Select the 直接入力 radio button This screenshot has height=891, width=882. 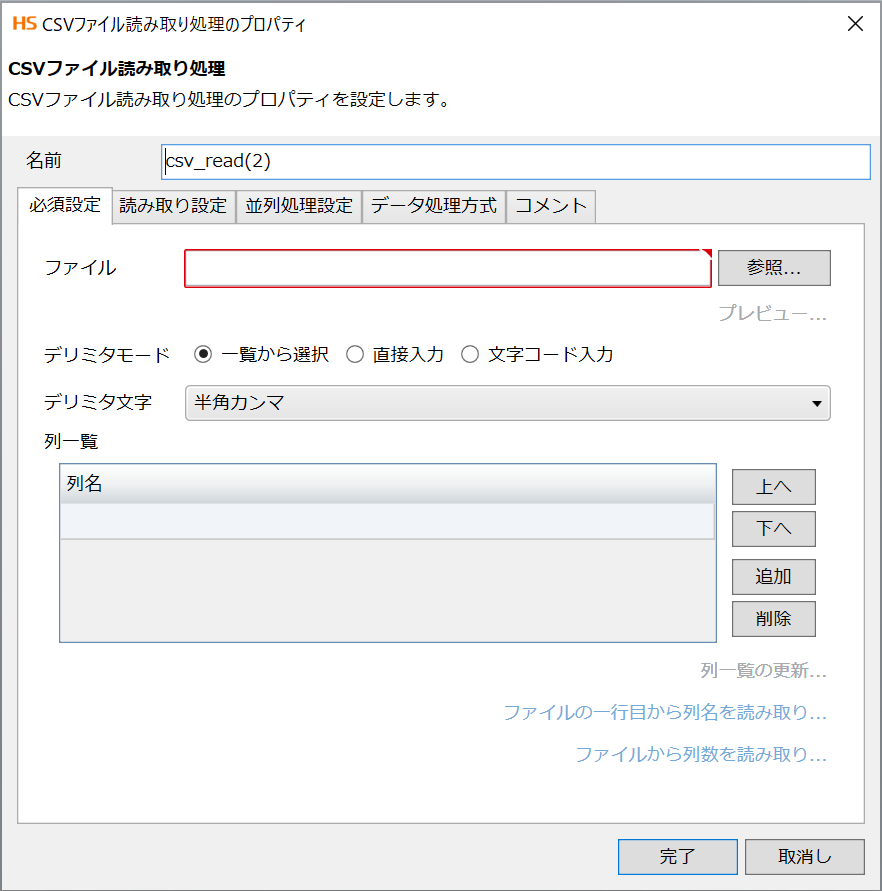(x=355, y=355)
